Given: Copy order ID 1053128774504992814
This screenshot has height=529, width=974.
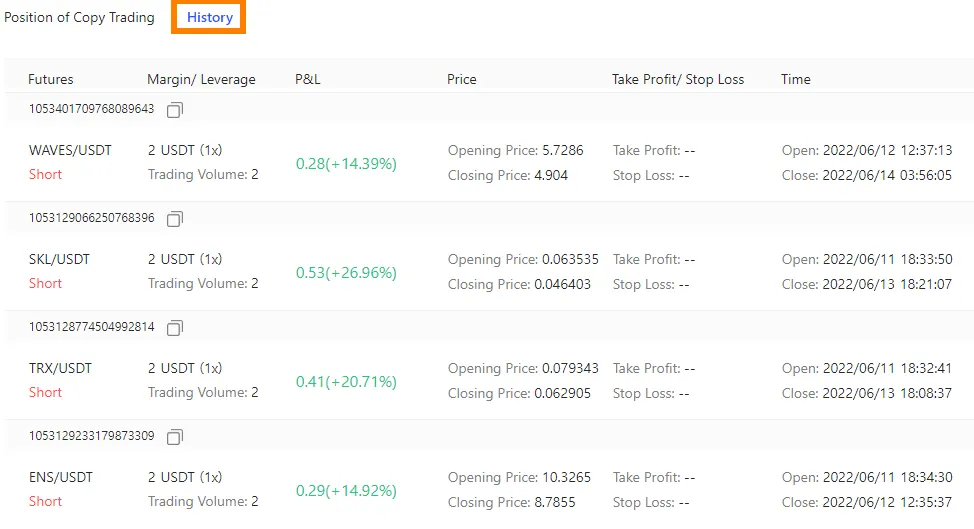Looking at the screenshot, I should (175, 327).
